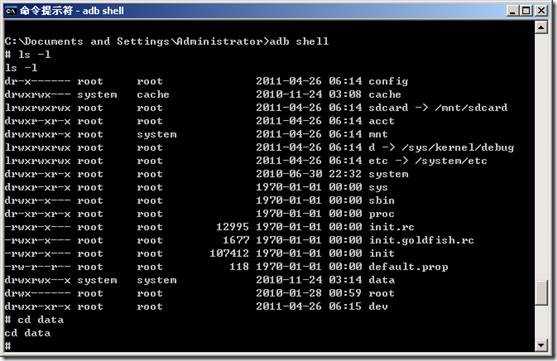Select the 'cache' directory name in the last column
Viewport: 557px width, 361px height.
[x=385, y=95]
